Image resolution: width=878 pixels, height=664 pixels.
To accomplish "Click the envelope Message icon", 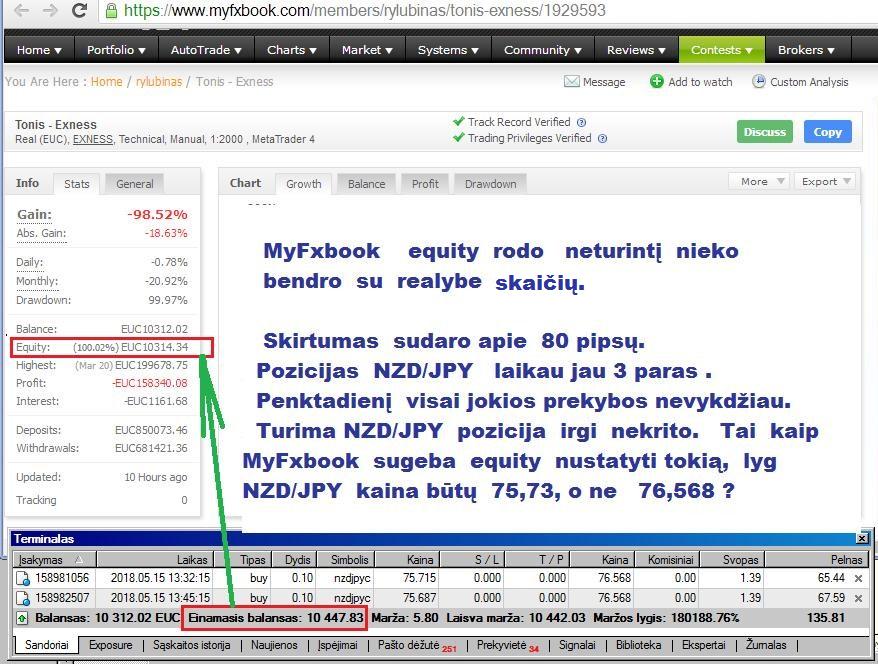I will coord(571,82).
